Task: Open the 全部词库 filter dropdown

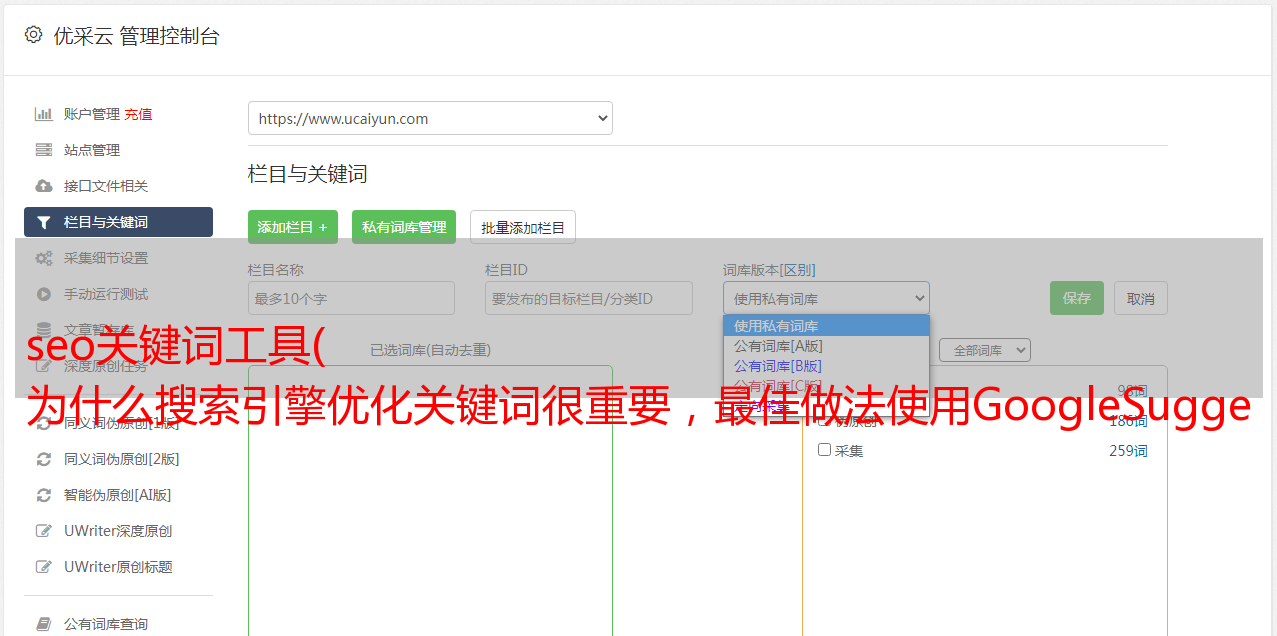Action: click(985, 350)
